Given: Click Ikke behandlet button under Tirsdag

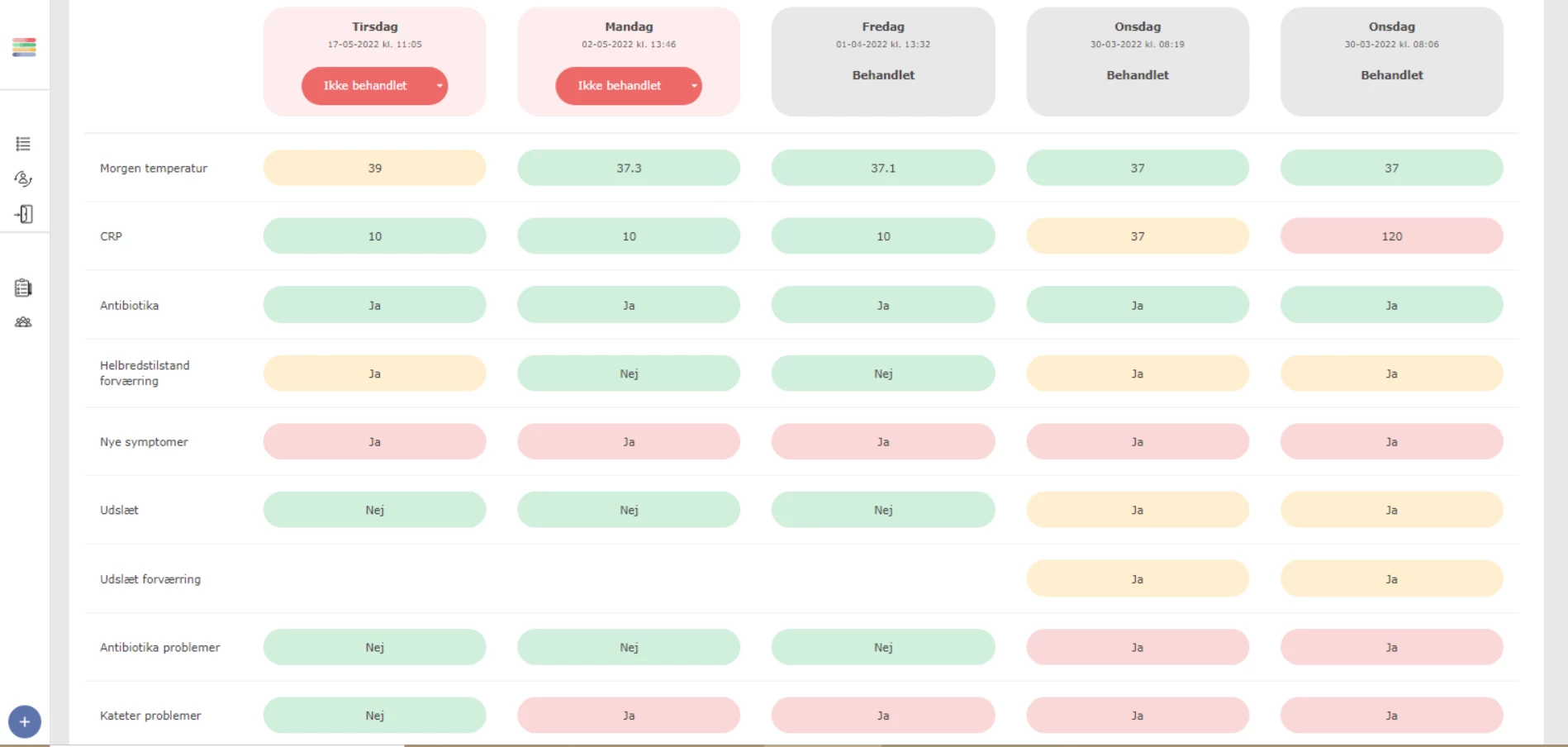Looking at the screenshot, I should (365, 86).
